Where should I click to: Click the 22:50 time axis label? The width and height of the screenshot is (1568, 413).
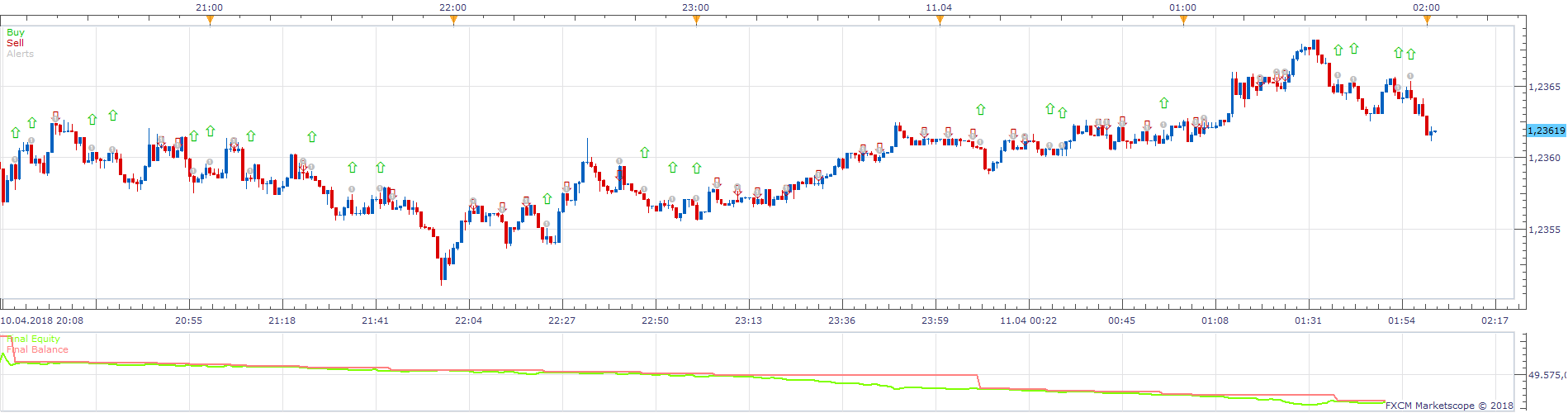coord(655,320)
